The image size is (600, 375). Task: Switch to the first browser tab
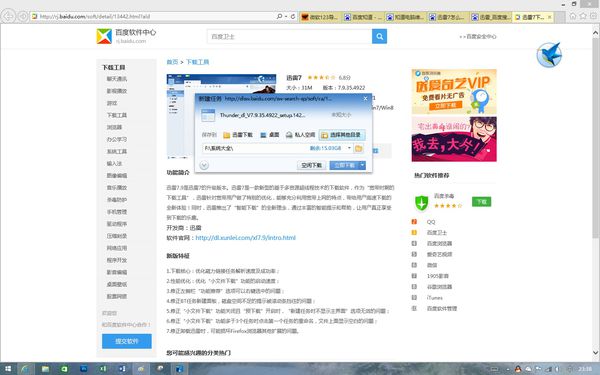point(320,17)
